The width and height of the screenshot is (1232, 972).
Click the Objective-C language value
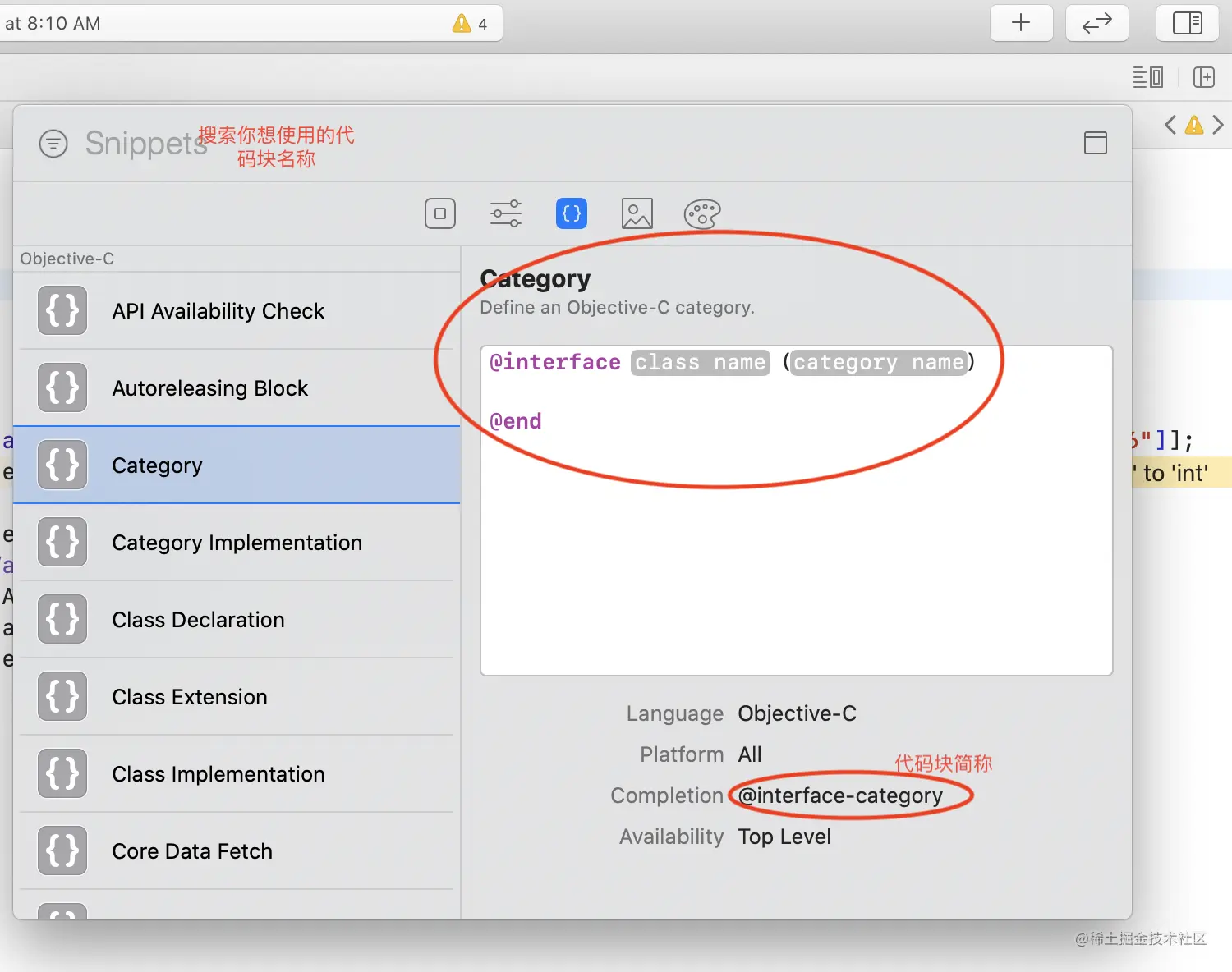pyautogui.click(x=797, y=713)
